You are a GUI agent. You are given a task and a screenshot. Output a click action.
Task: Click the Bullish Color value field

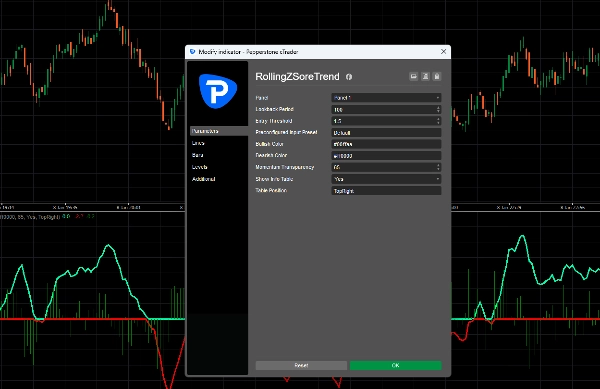(386, 144)
